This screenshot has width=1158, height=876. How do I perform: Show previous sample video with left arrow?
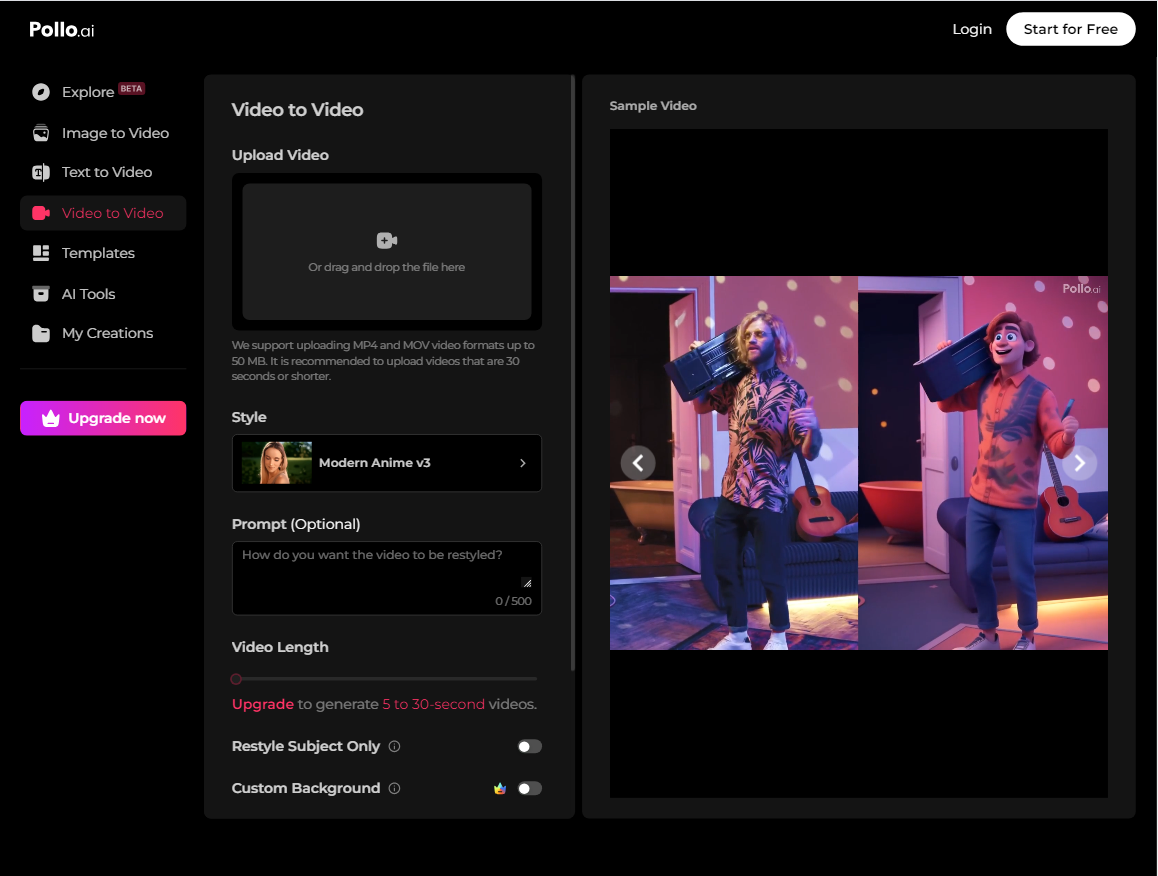(x=638, y=463)
